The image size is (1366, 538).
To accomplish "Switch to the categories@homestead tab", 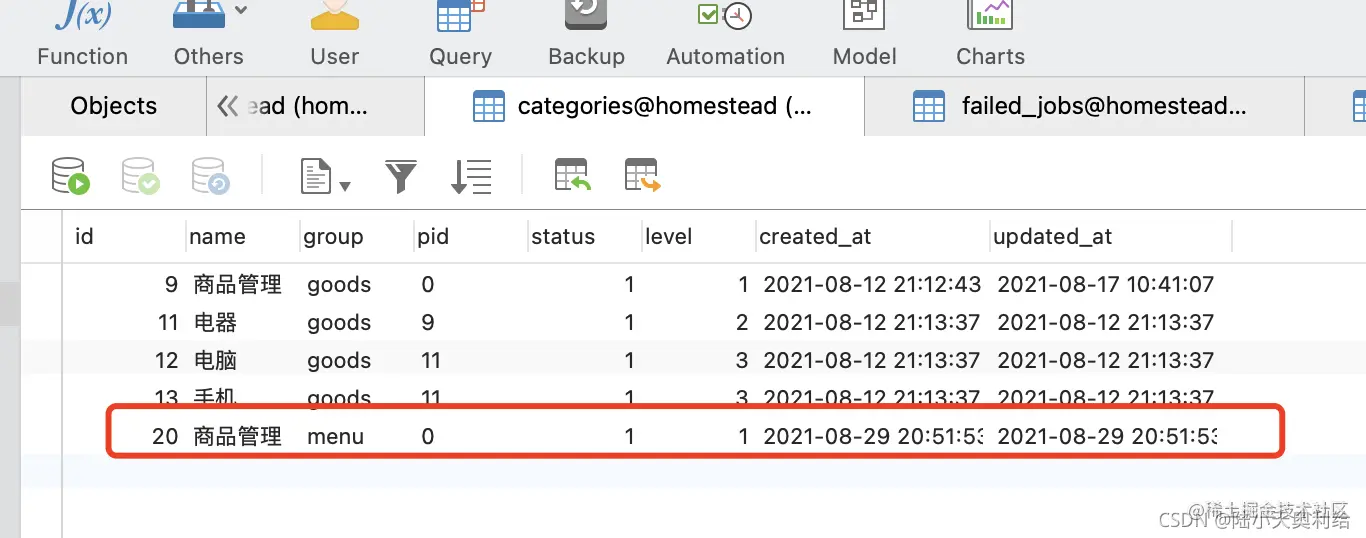I will coord(644,106).
